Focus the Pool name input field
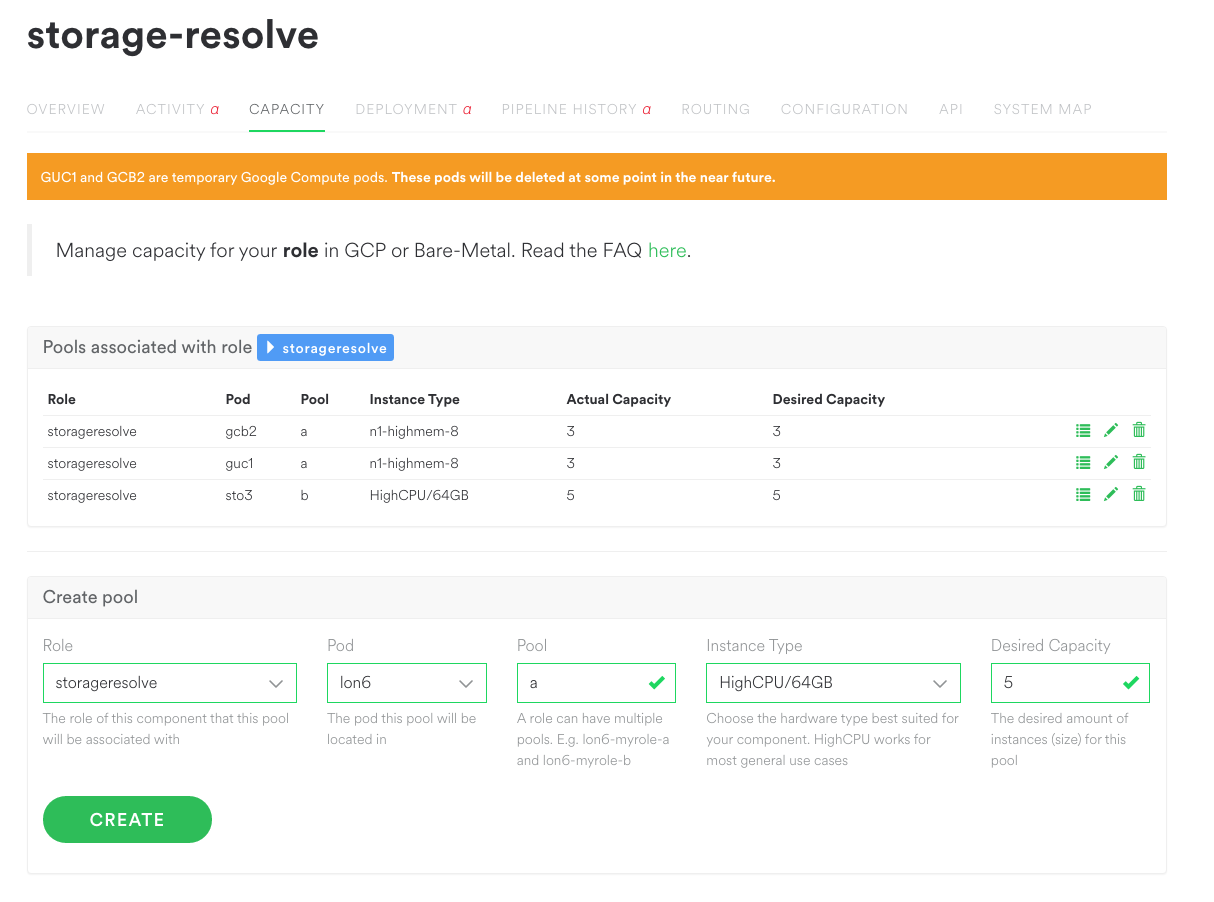Image resolution: width=1214 pixels, height=902 pixels. (x=596, y=683)
